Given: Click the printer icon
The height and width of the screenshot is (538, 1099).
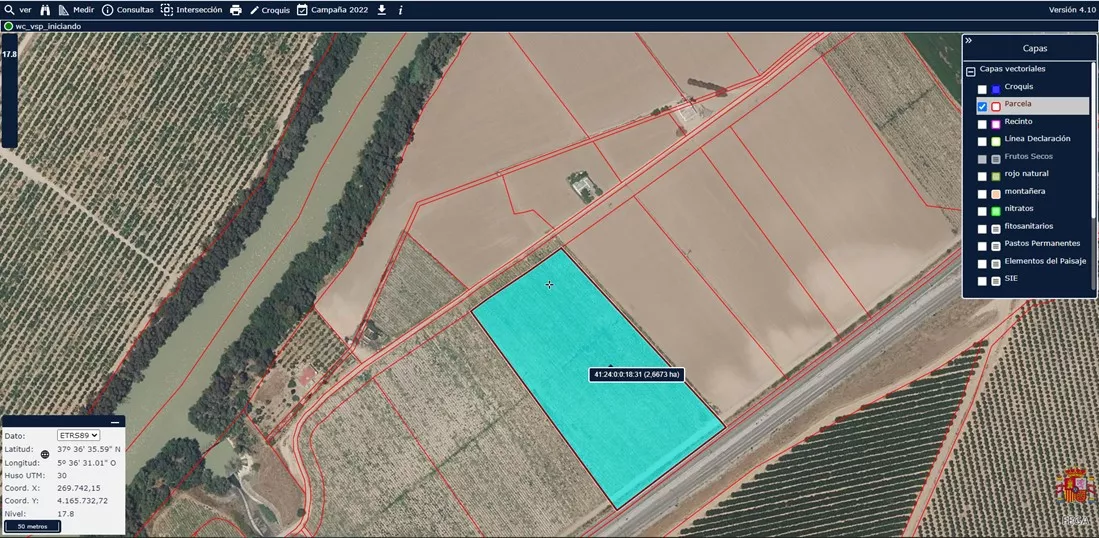Looking at the screenshot, I should pyautogui.click(x=236, y=10).
